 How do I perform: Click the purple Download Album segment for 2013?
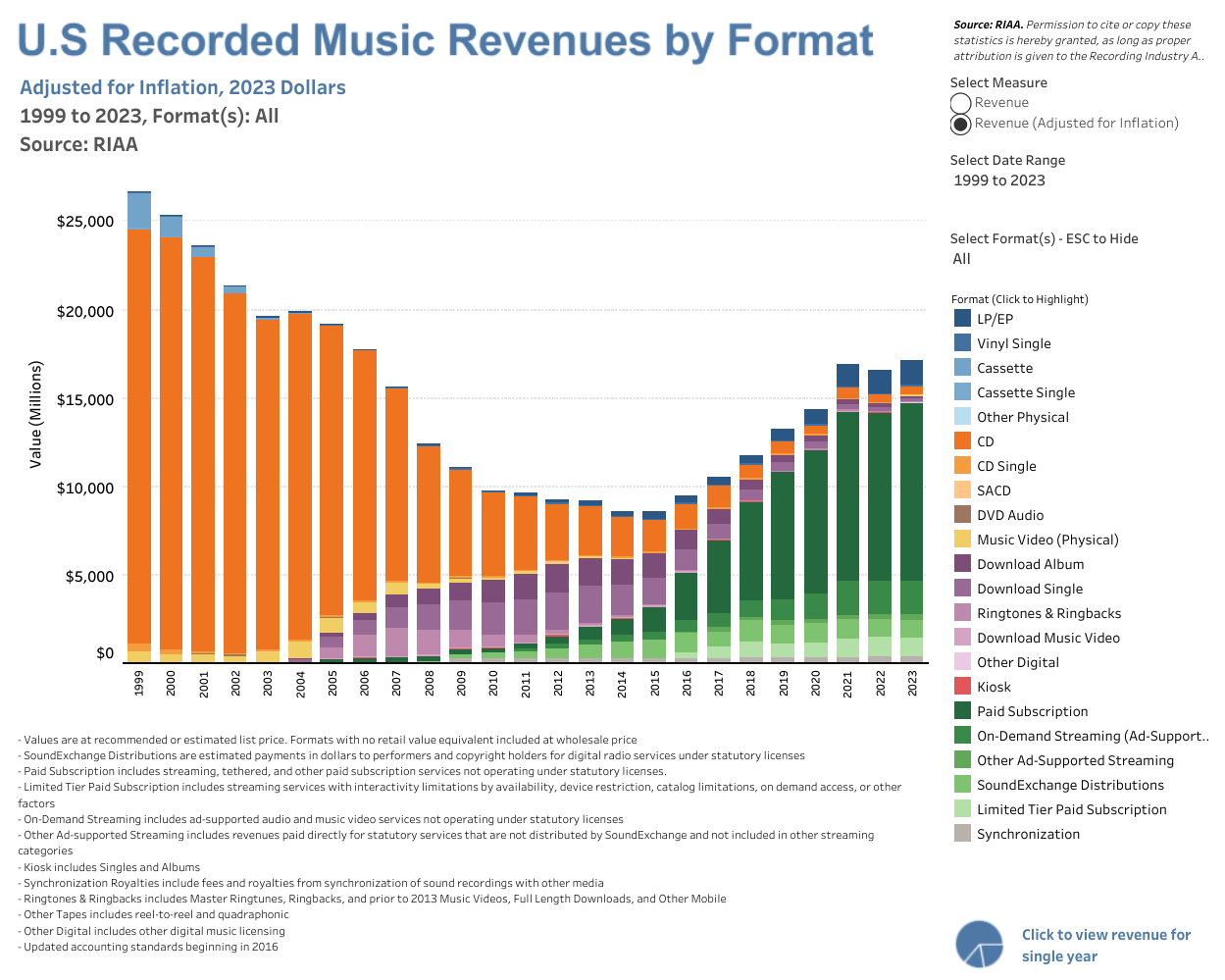point(590,572)
